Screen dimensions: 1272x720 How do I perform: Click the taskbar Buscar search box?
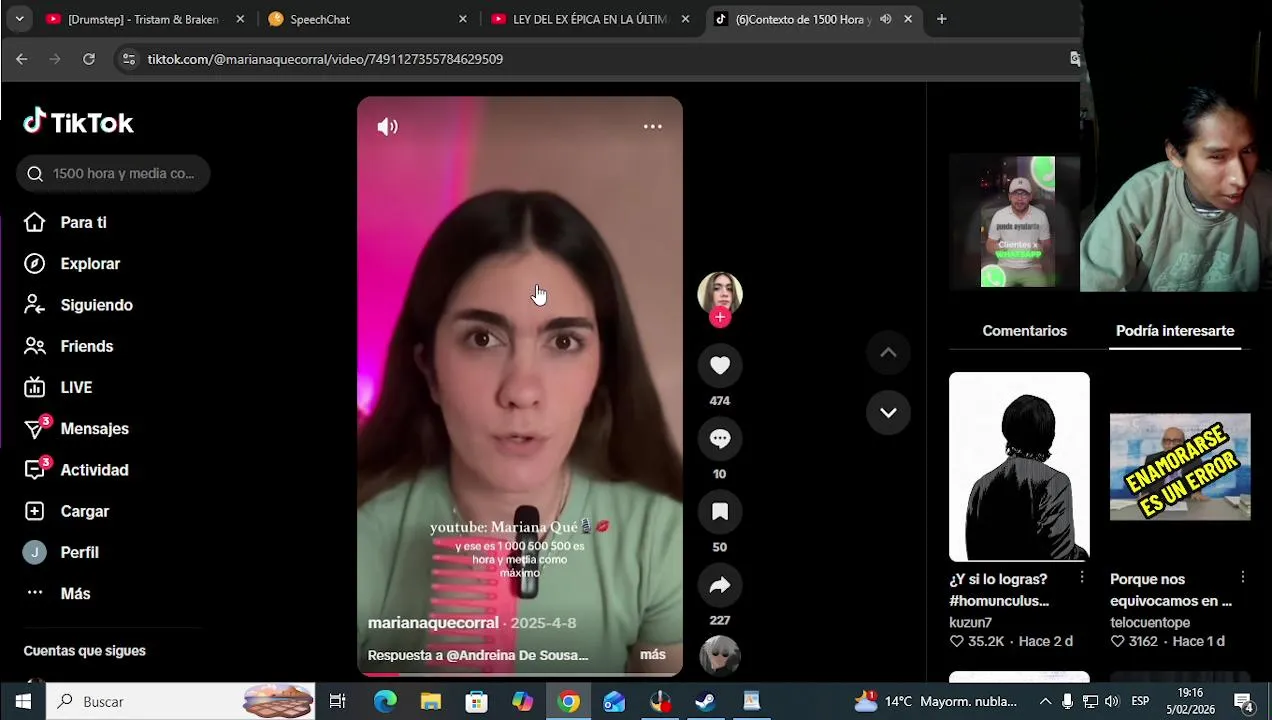181,702
